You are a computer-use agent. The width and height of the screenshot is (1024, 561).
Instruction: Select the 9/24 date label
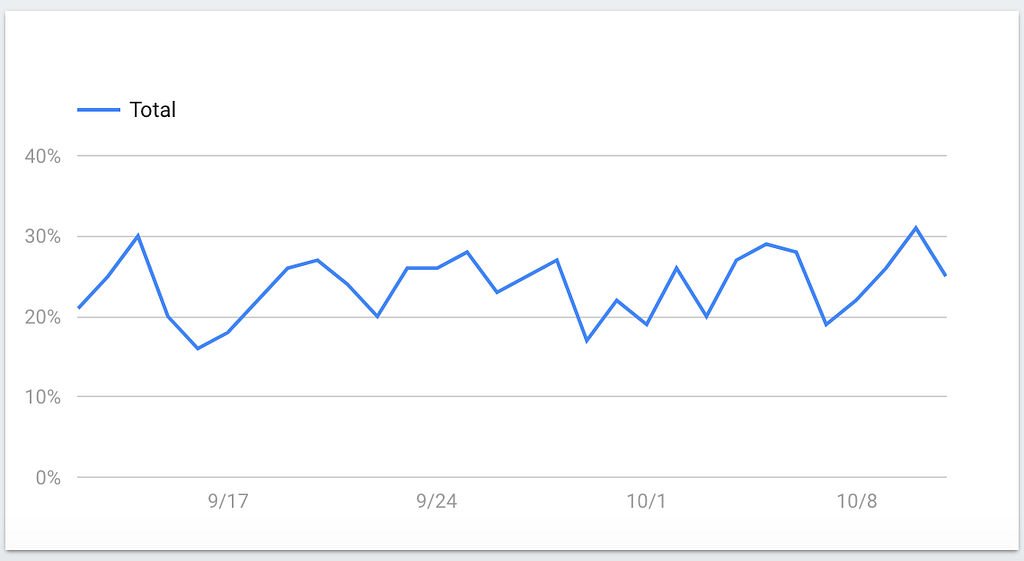(x=436, y=501)
